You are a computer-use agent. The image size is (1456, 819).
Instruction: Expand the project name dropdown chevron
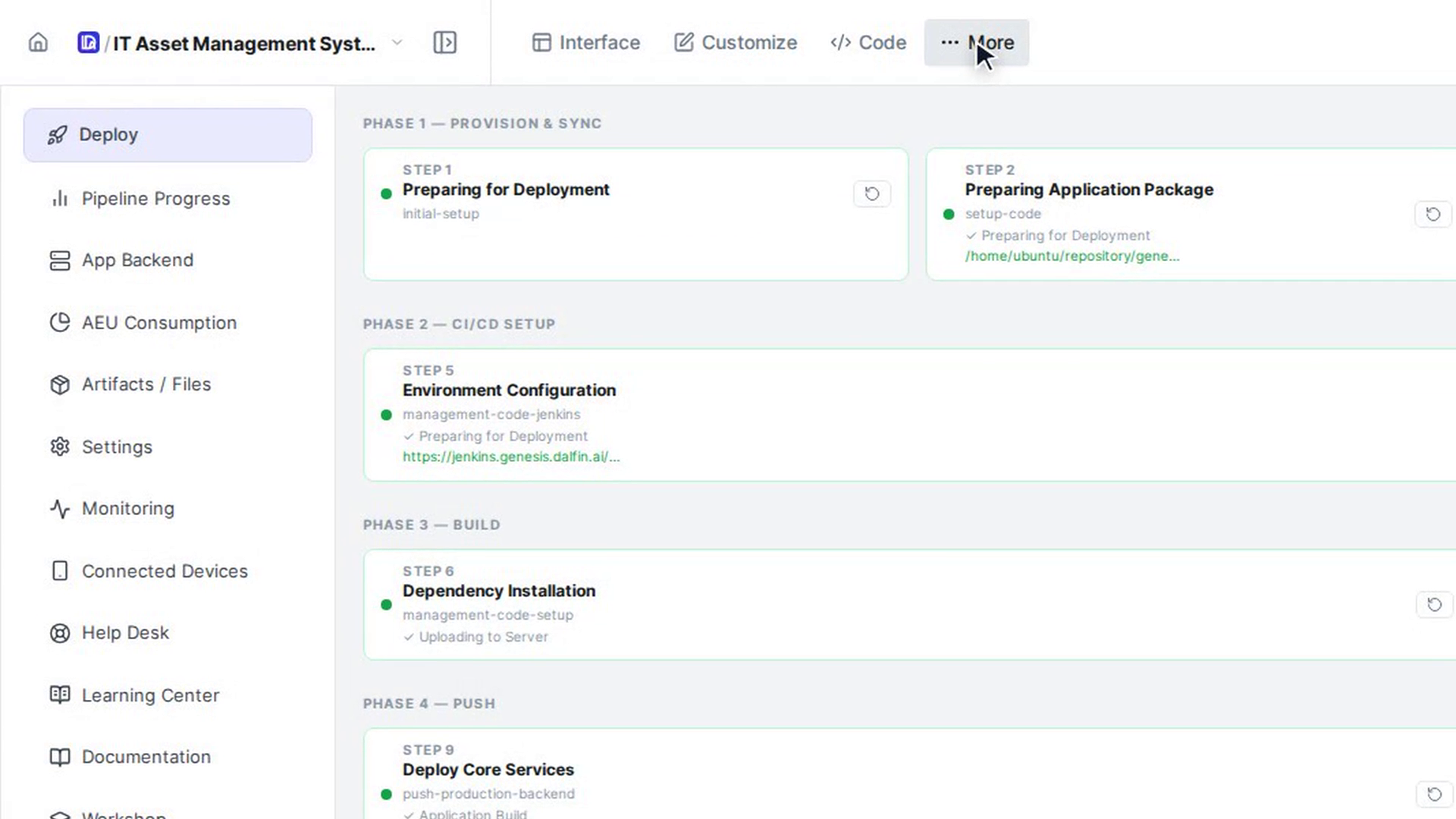397,42
